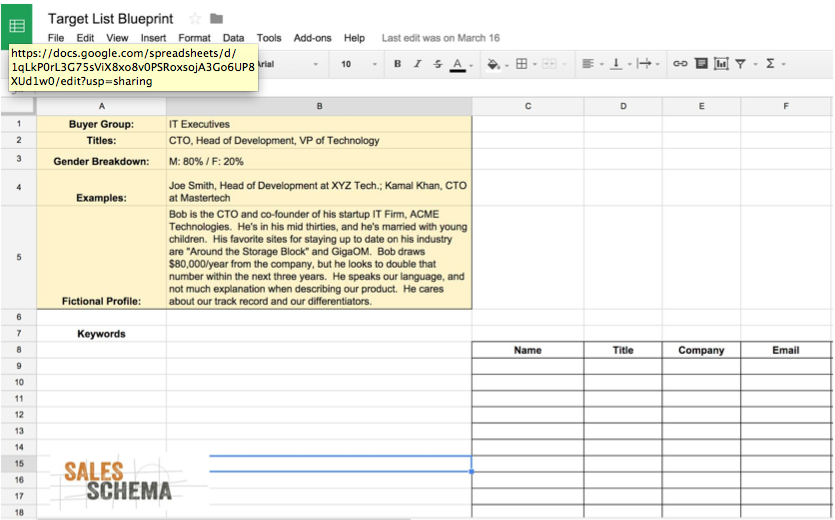
Task: Open the Data menu
Action: click(233, 38)
